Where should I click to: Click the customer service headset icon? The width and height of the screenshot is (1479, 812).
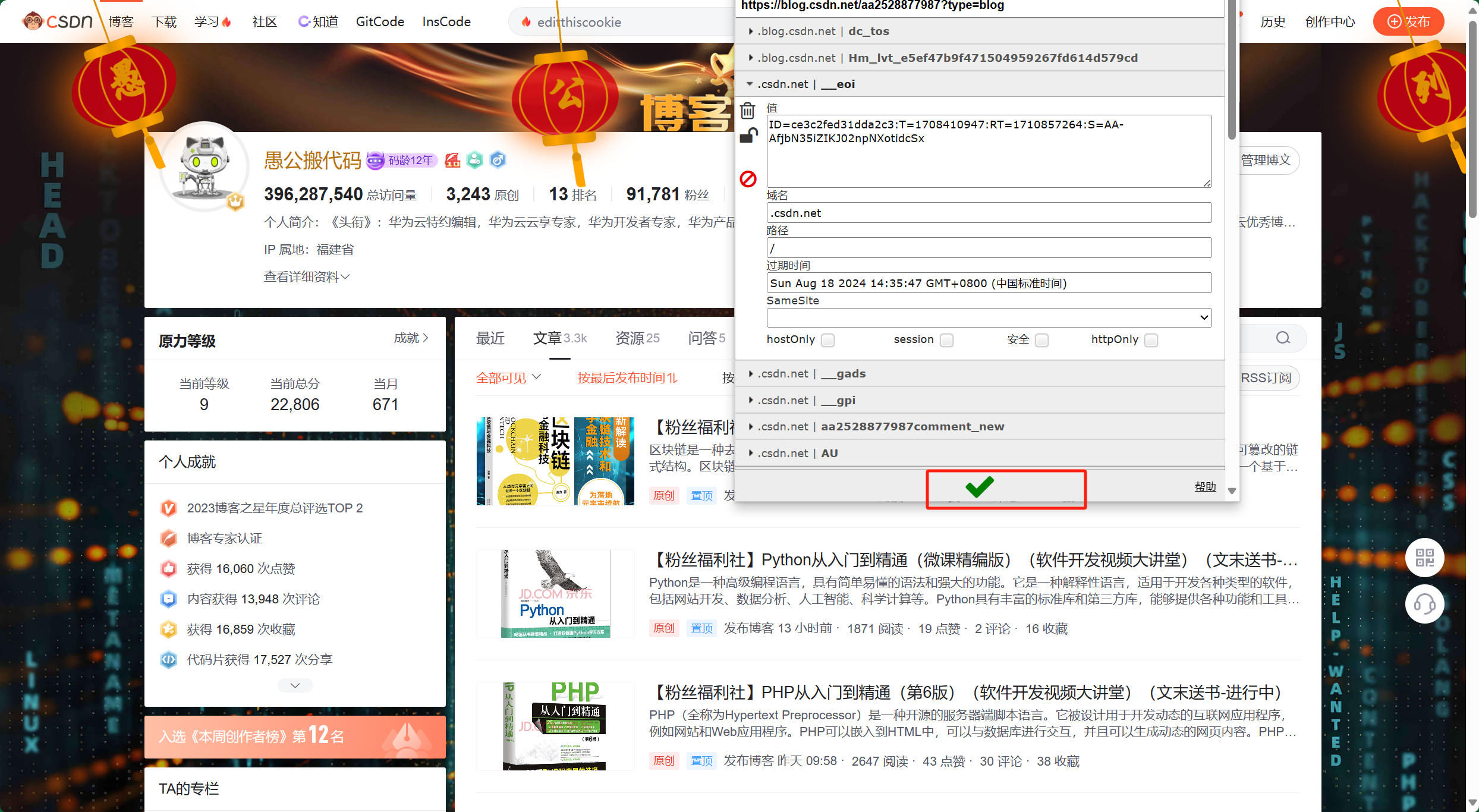pyautogui.click(x=1425, y=604)
